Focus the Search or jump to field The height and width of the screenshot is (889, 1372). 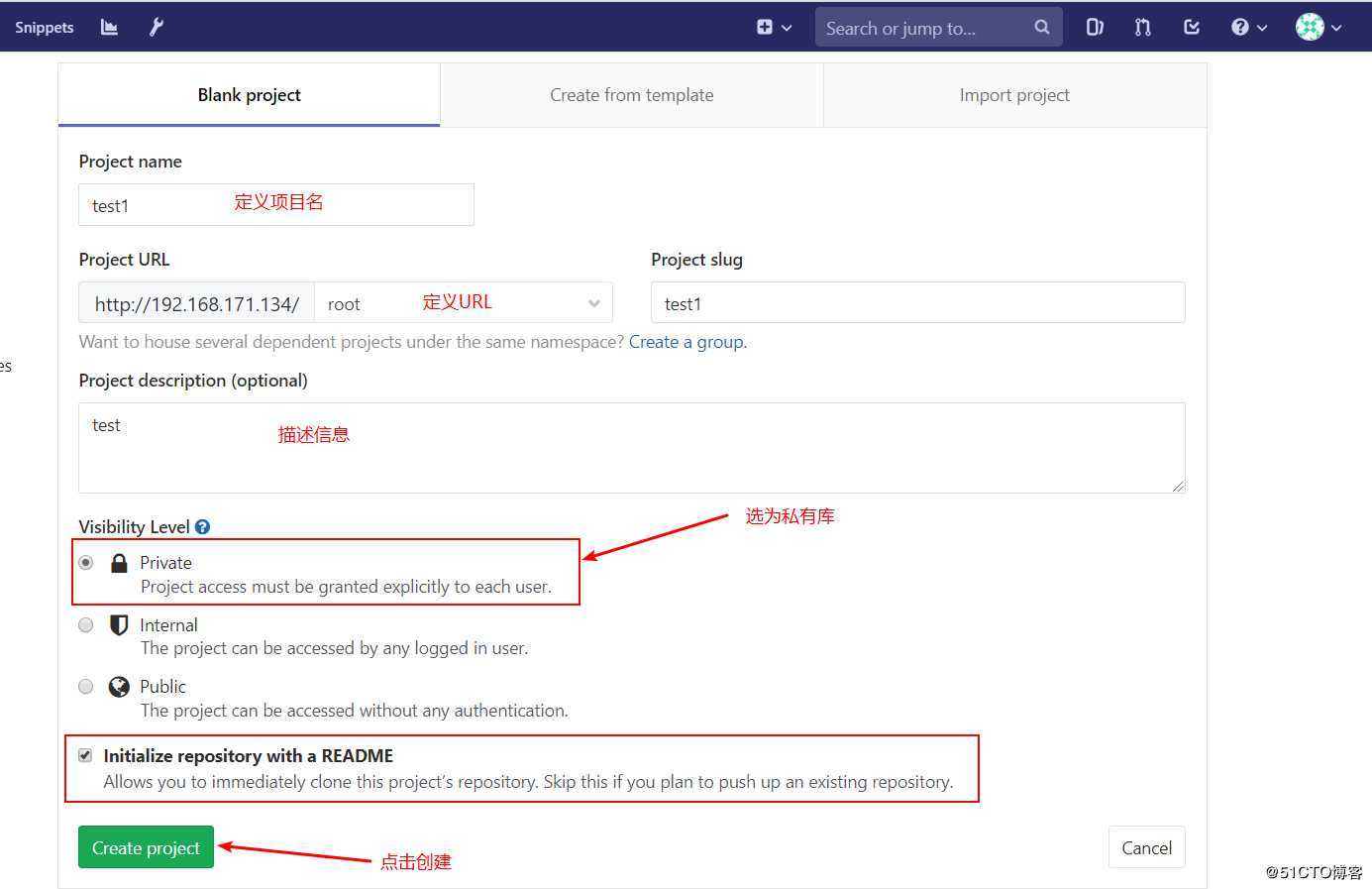tap(938, 28)
